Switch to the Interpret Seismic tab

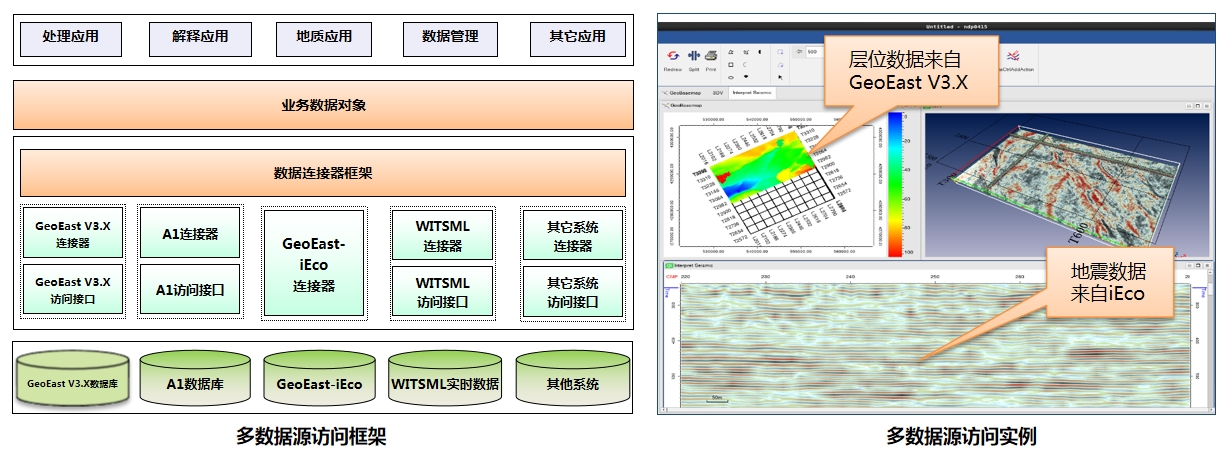click(755, 92)
